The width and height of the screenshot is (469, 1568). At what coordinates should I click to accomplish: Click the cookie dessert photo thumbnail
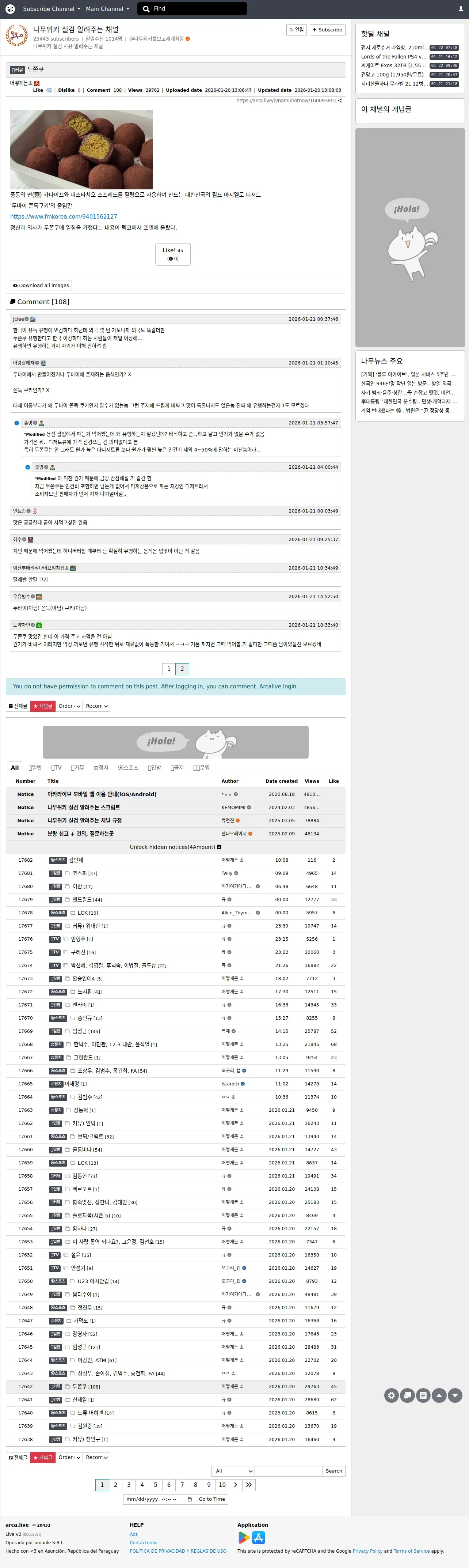coord(81,150)
